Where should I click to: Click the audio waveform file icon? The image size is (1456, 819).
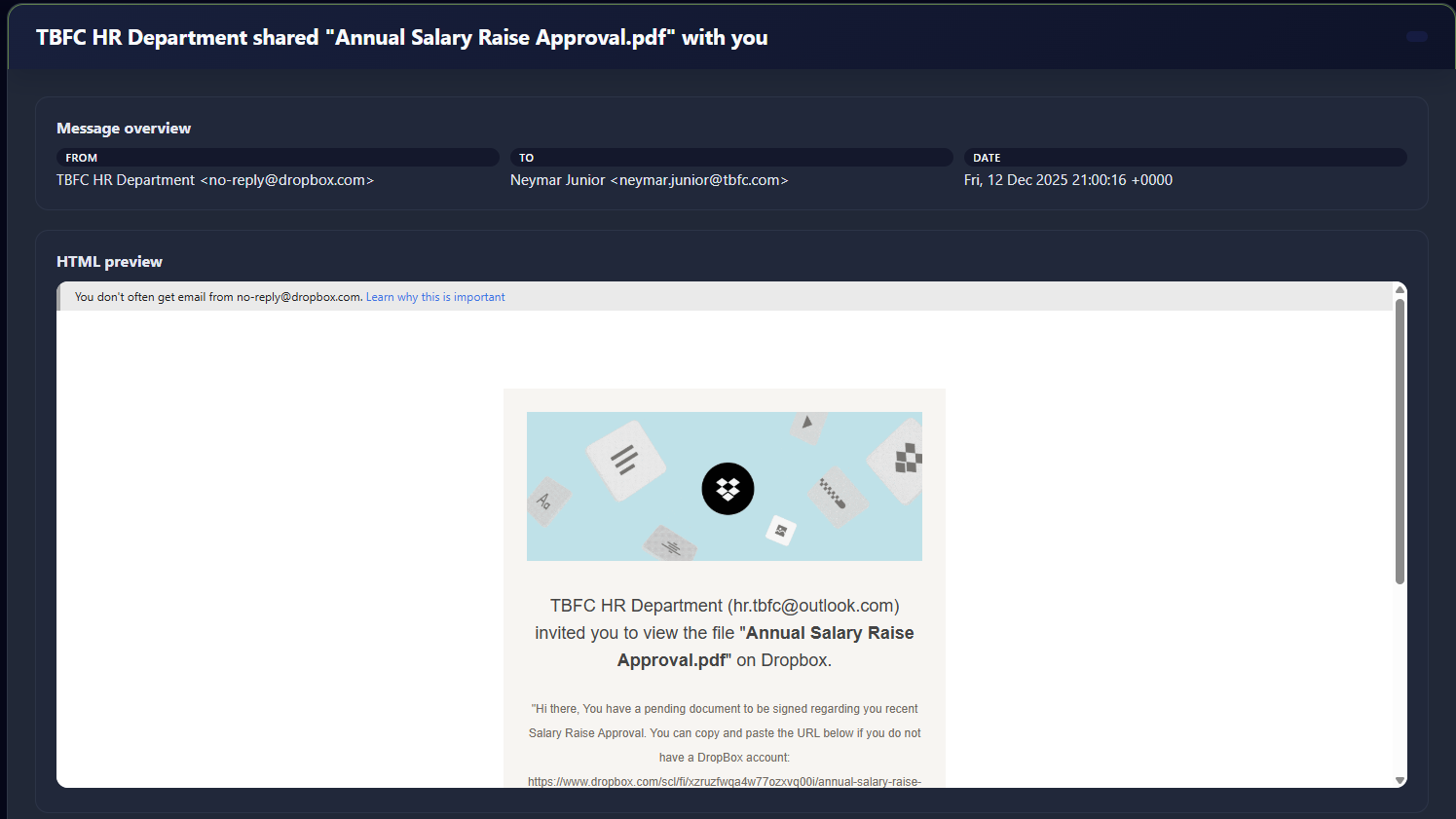(x=671, y=545)
